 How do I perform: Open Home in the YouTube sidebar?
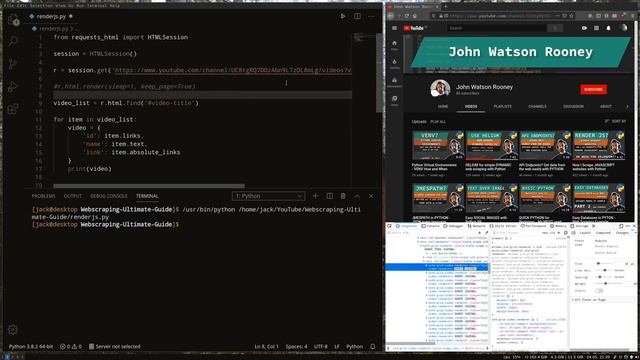(x=394, y=45)
